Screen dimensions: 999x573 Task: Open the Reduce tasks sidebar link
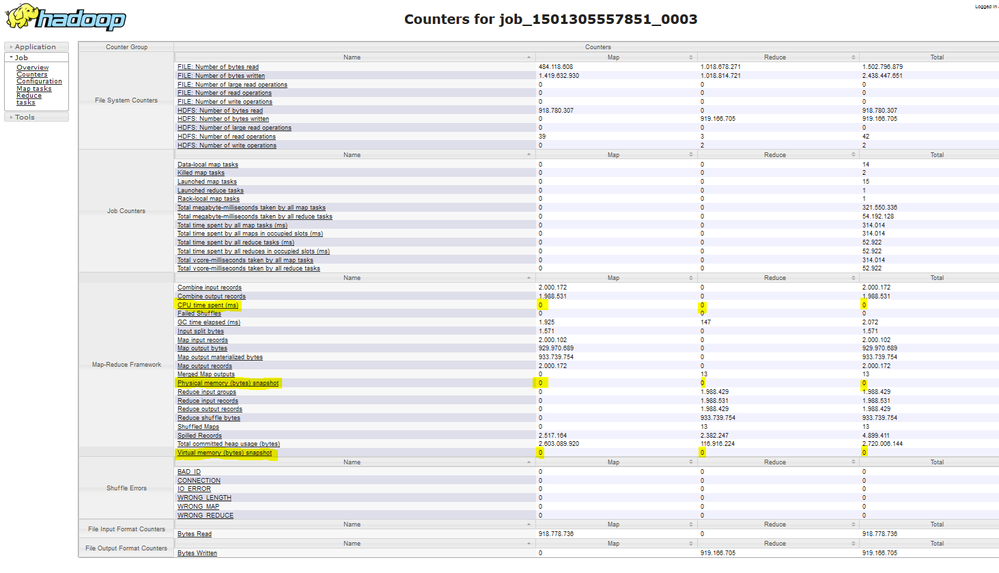tap(29, 99)
